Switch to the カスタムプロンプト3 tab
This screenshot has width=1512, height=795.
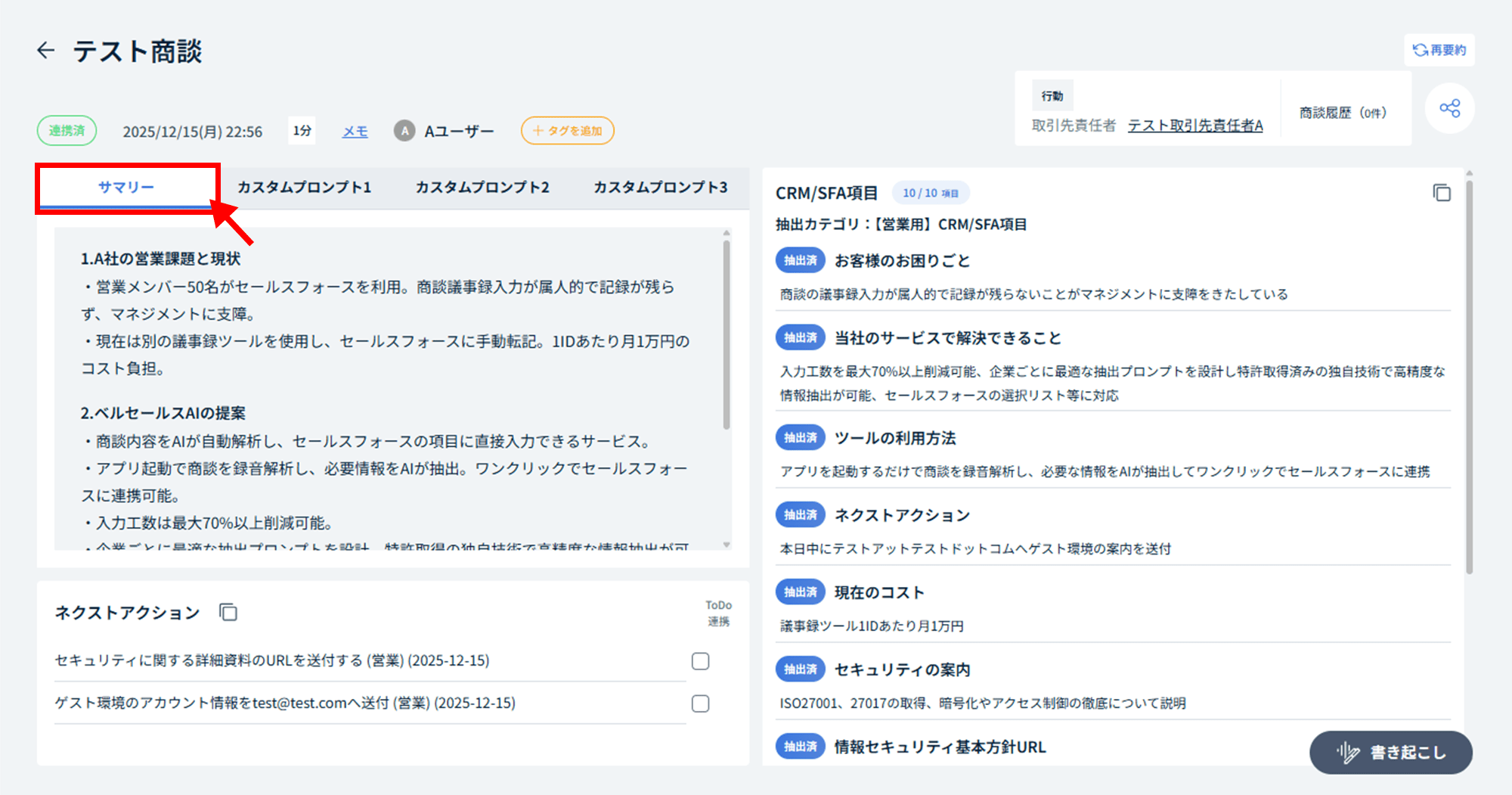coord(660,187)
